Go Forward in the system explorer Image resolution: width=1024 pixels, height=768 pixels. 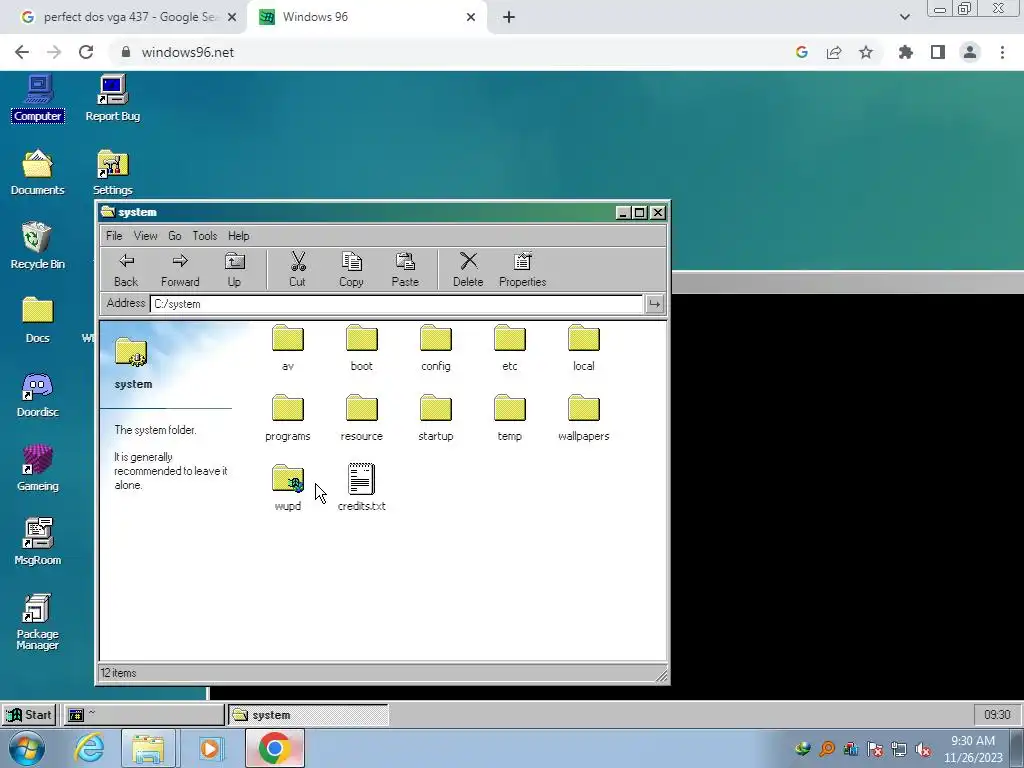tap(180, 270)
